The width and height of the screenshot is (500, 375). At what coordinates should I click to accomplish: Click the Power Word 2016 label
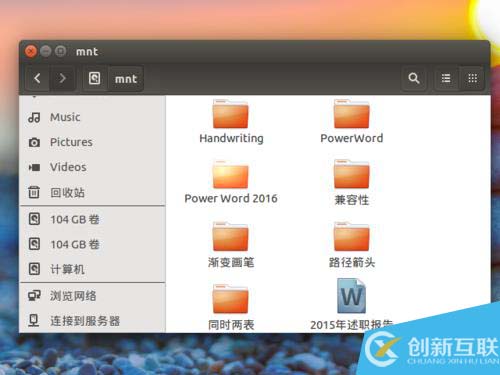pyautogui.click(x=231, y=199)
